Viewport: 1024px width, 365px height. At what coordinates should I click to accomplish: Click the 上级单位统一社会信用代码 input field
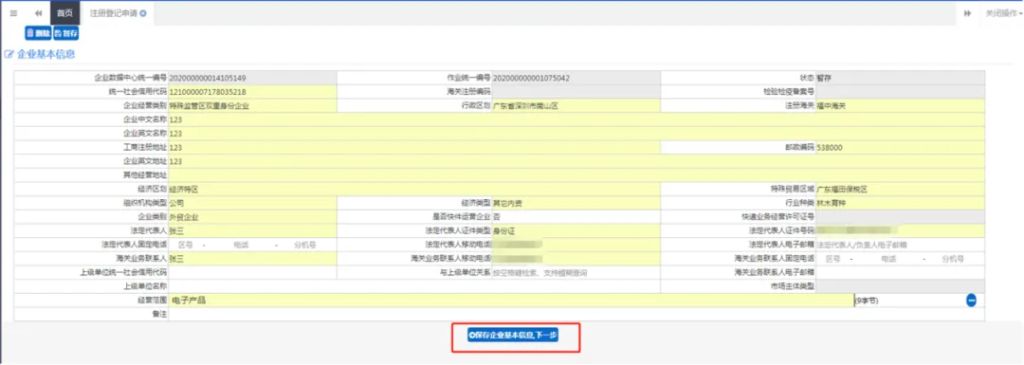[253, 272]
